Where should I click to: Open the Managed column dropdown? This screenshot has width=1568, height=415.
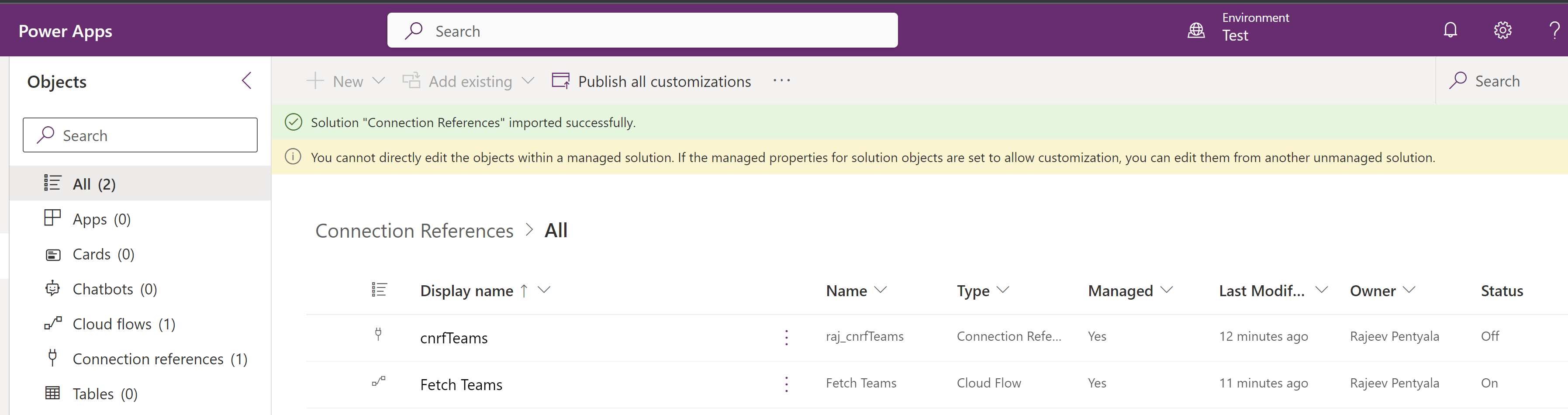1166,290
